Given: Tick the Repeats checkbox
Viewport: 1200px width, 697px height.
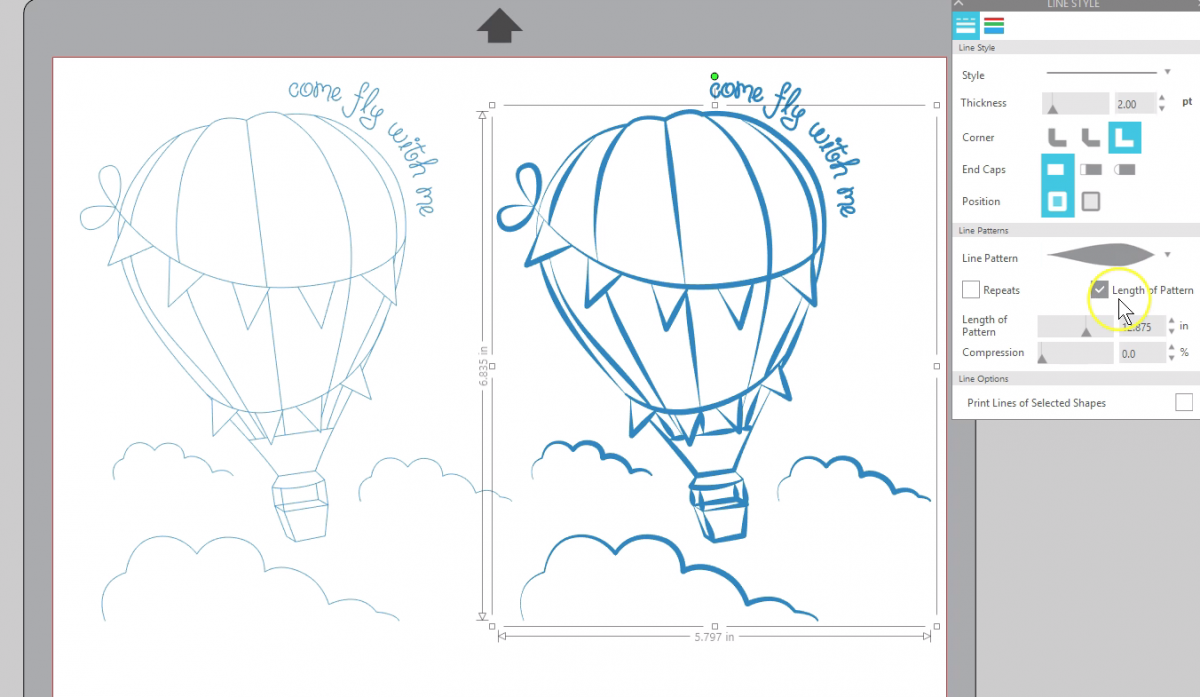Looking at the screenshot, I should pyautogui.click(x=970, y=290).
